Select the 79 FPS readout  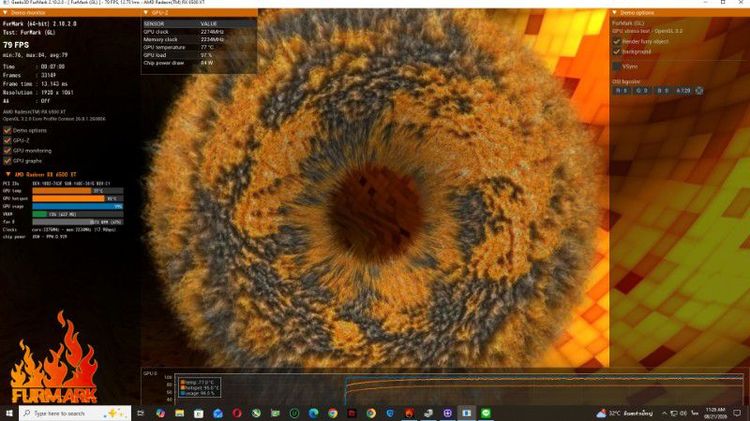16,45
